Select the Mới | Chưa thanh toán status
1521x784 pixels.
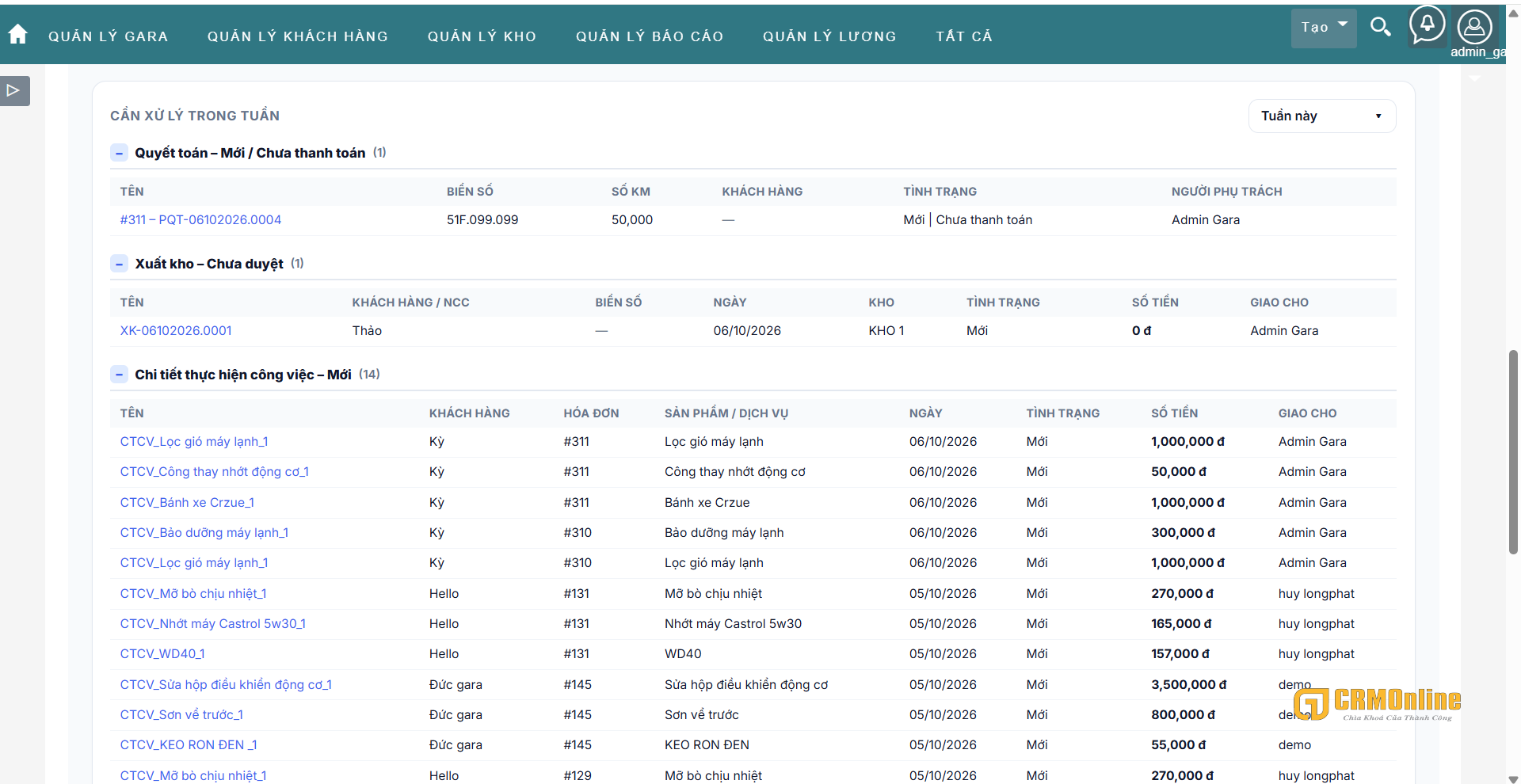(968, 220)
